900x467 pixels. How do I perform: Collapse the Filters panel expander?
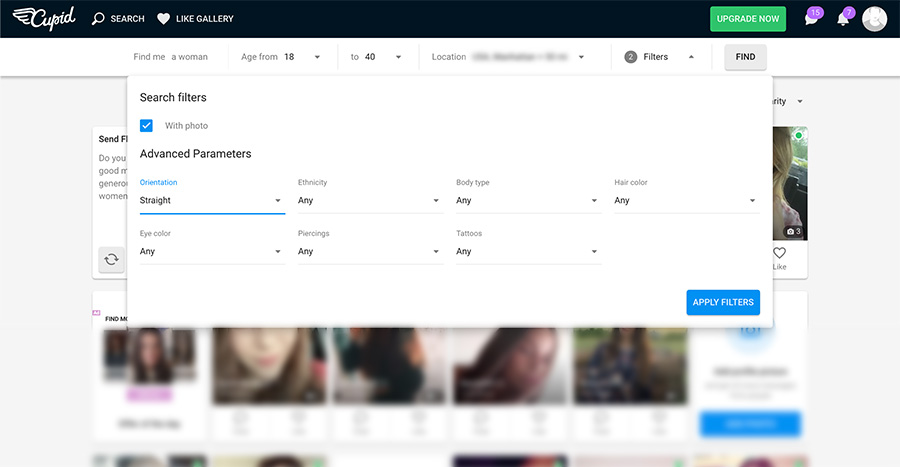[691, 57]
